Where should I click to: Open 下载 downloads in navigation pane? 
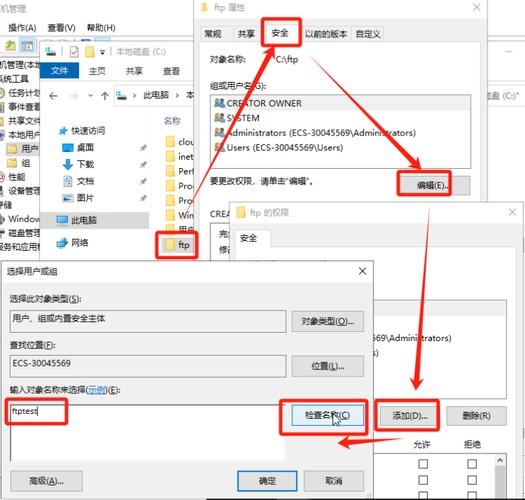(78, 164)
